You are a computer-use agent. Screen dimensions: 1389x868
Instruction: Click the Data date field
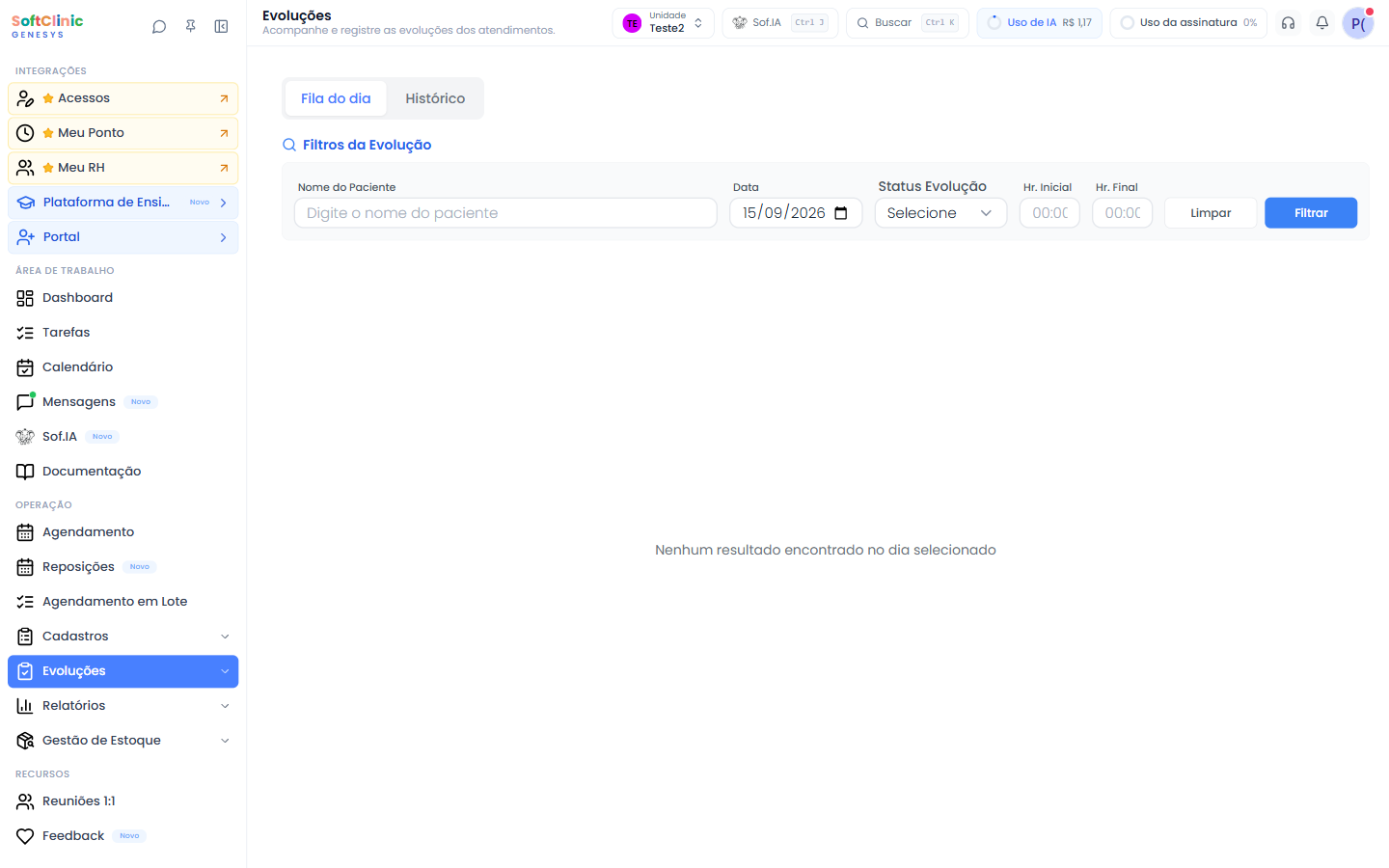point(796,213)
